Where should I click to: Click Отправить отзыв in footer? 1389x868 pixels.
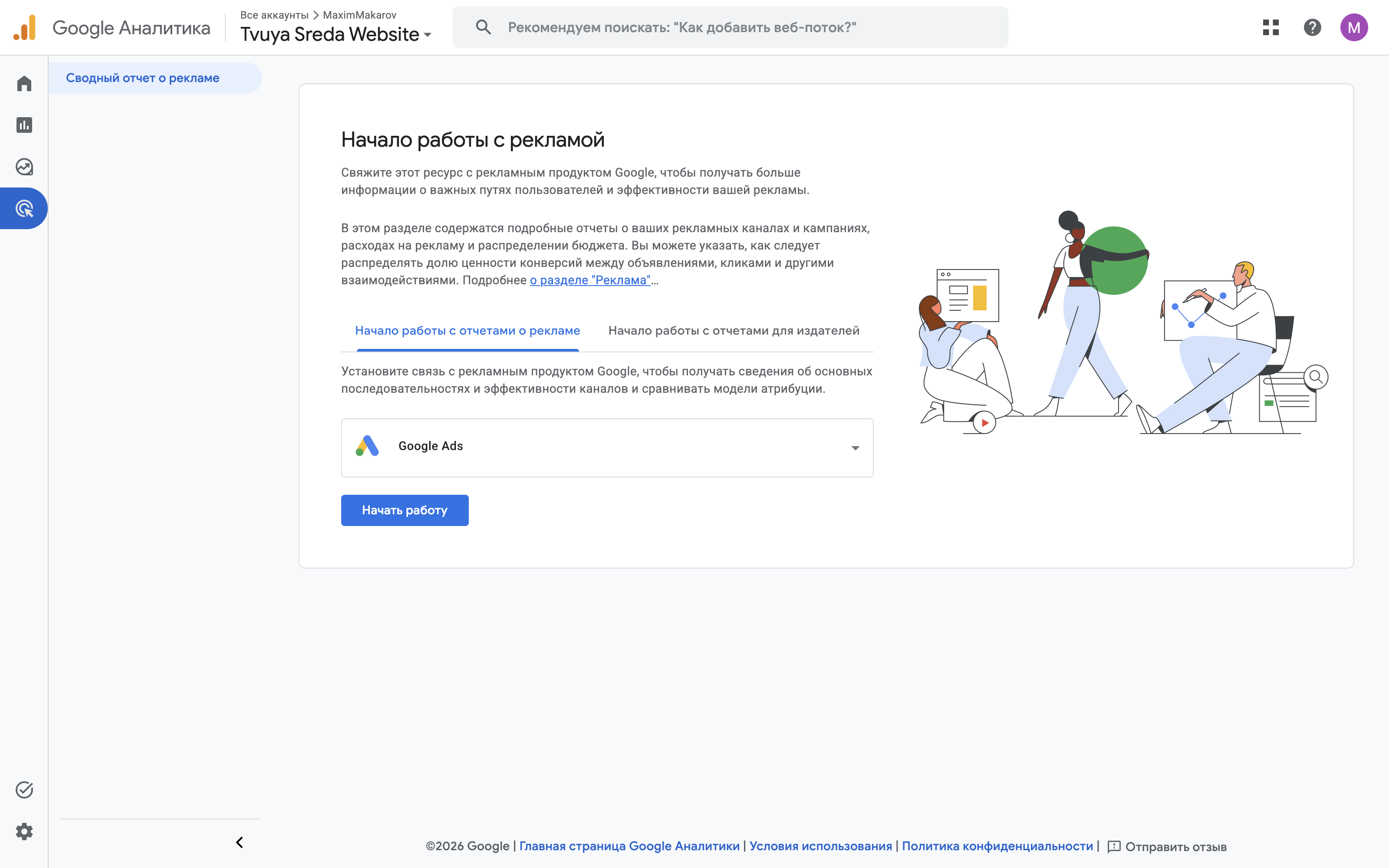coord(1176,847)
